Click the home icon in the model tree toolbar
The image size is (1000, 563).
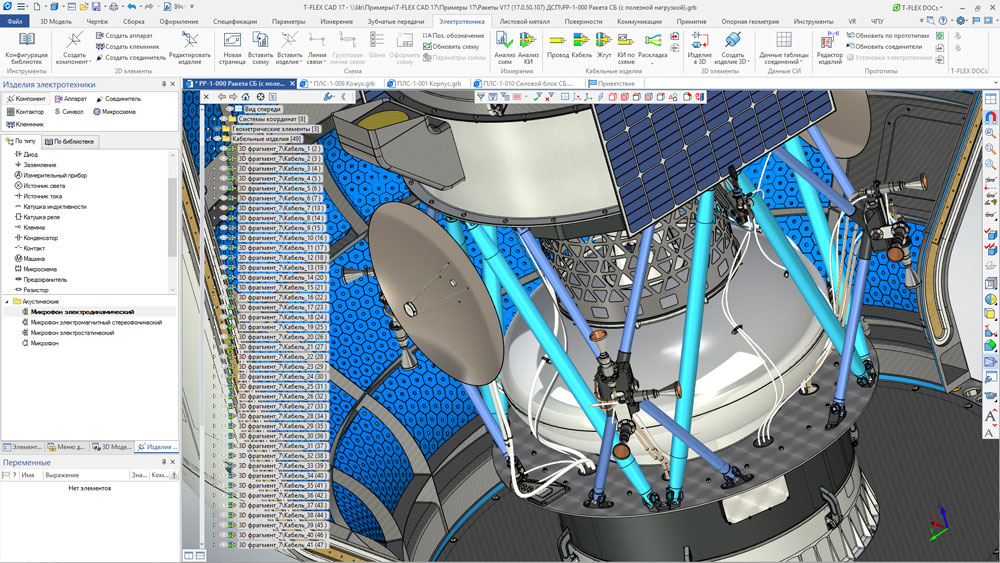pos(246,97)
